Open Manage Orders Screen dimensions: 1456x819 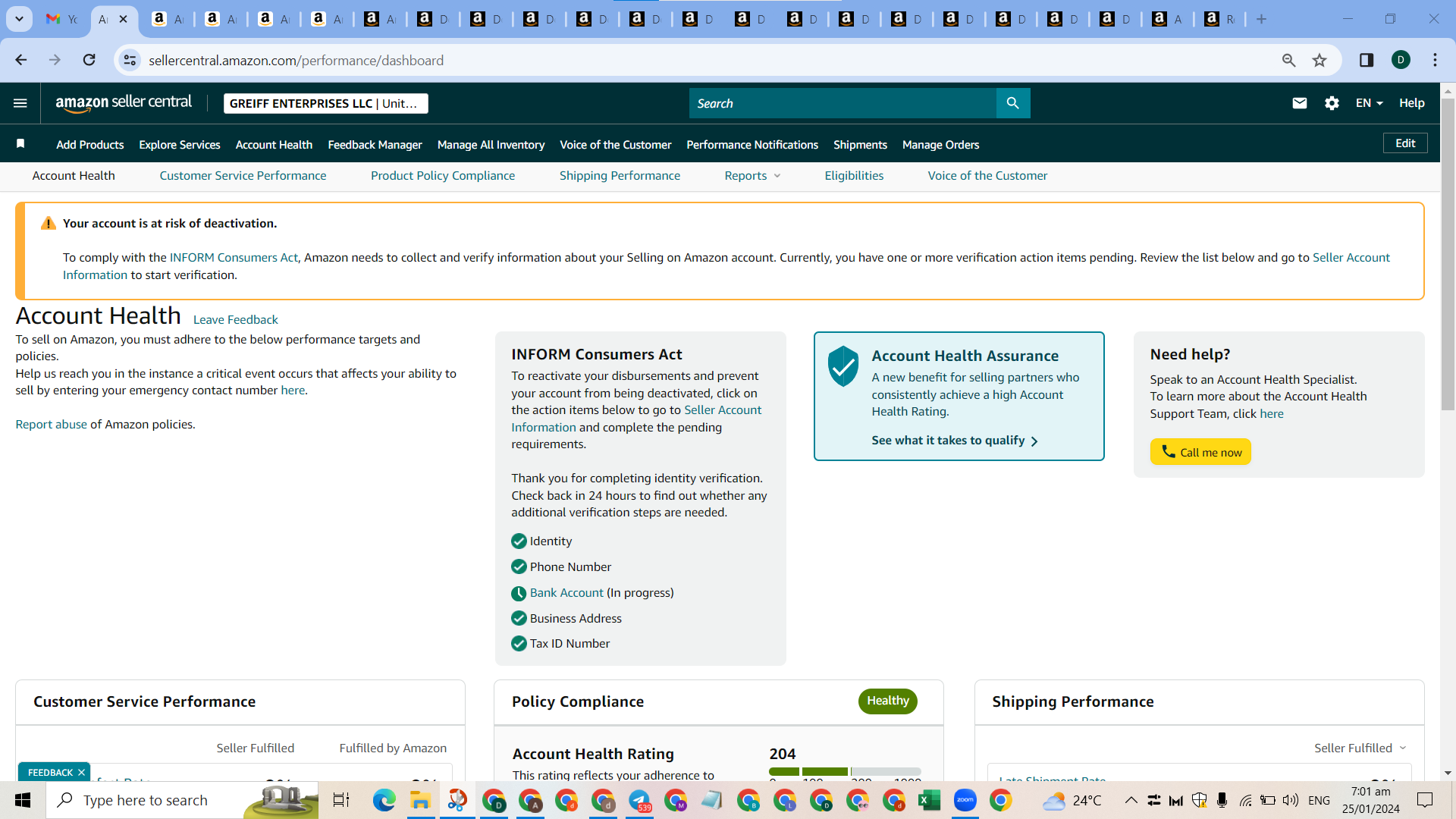[940, 145]
